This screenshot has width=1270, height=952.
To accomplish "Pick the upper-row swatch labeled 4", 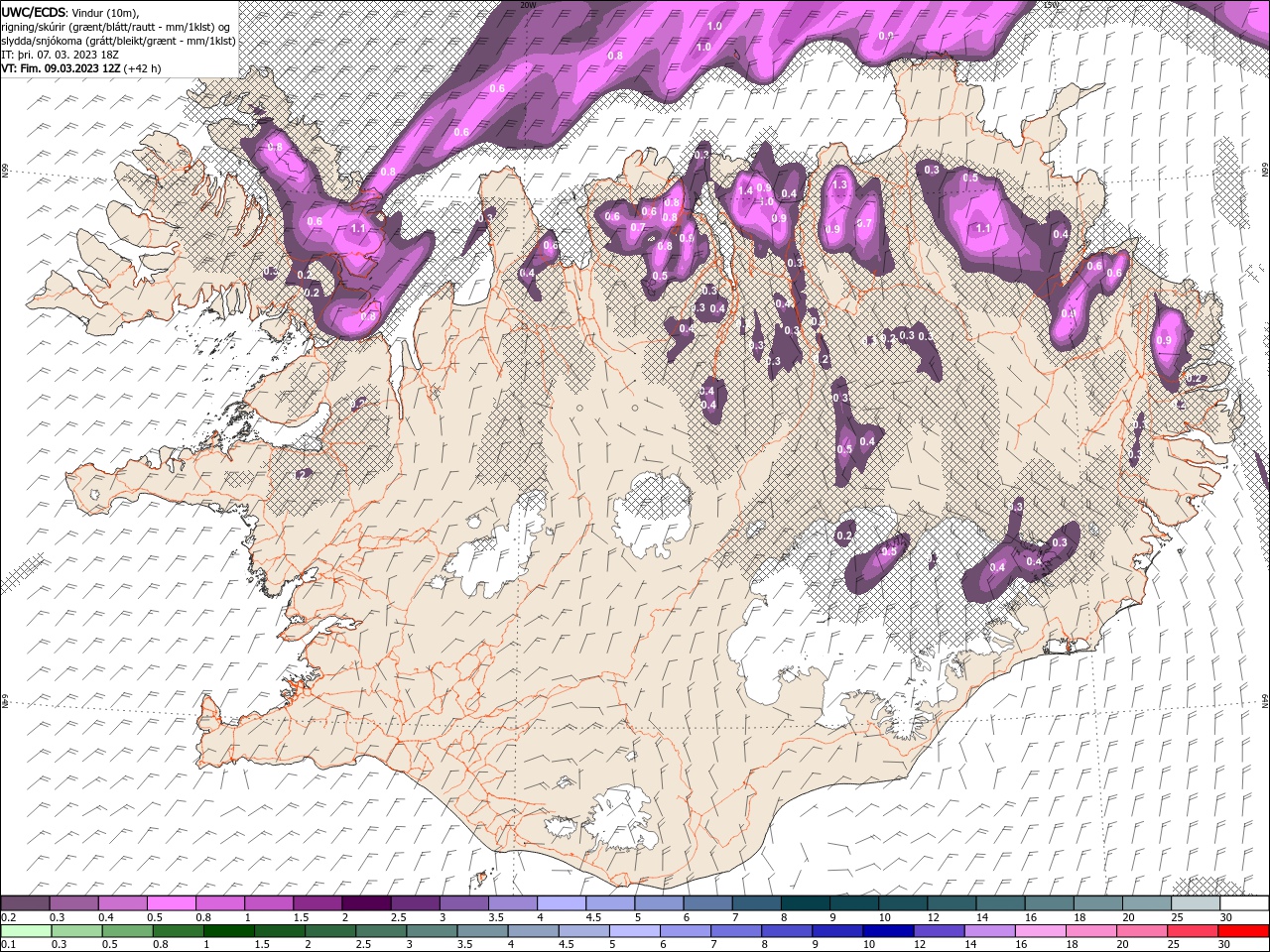I will tap(562, 902).
